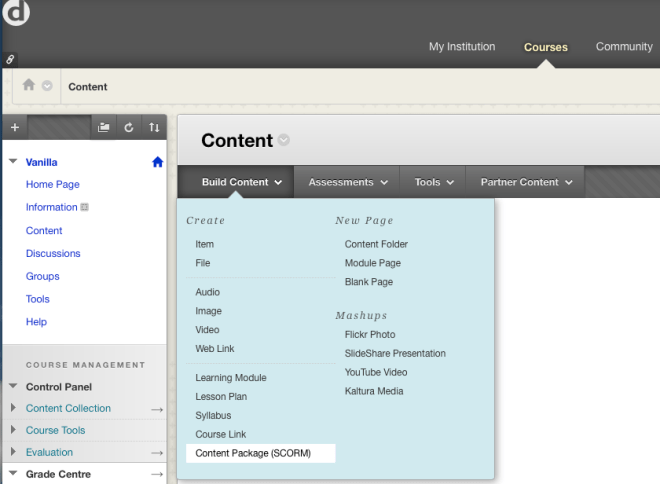Viewport: 660px width, 484px height.
Task: Choose YouTube Video mashup
Action: (376, 372)
